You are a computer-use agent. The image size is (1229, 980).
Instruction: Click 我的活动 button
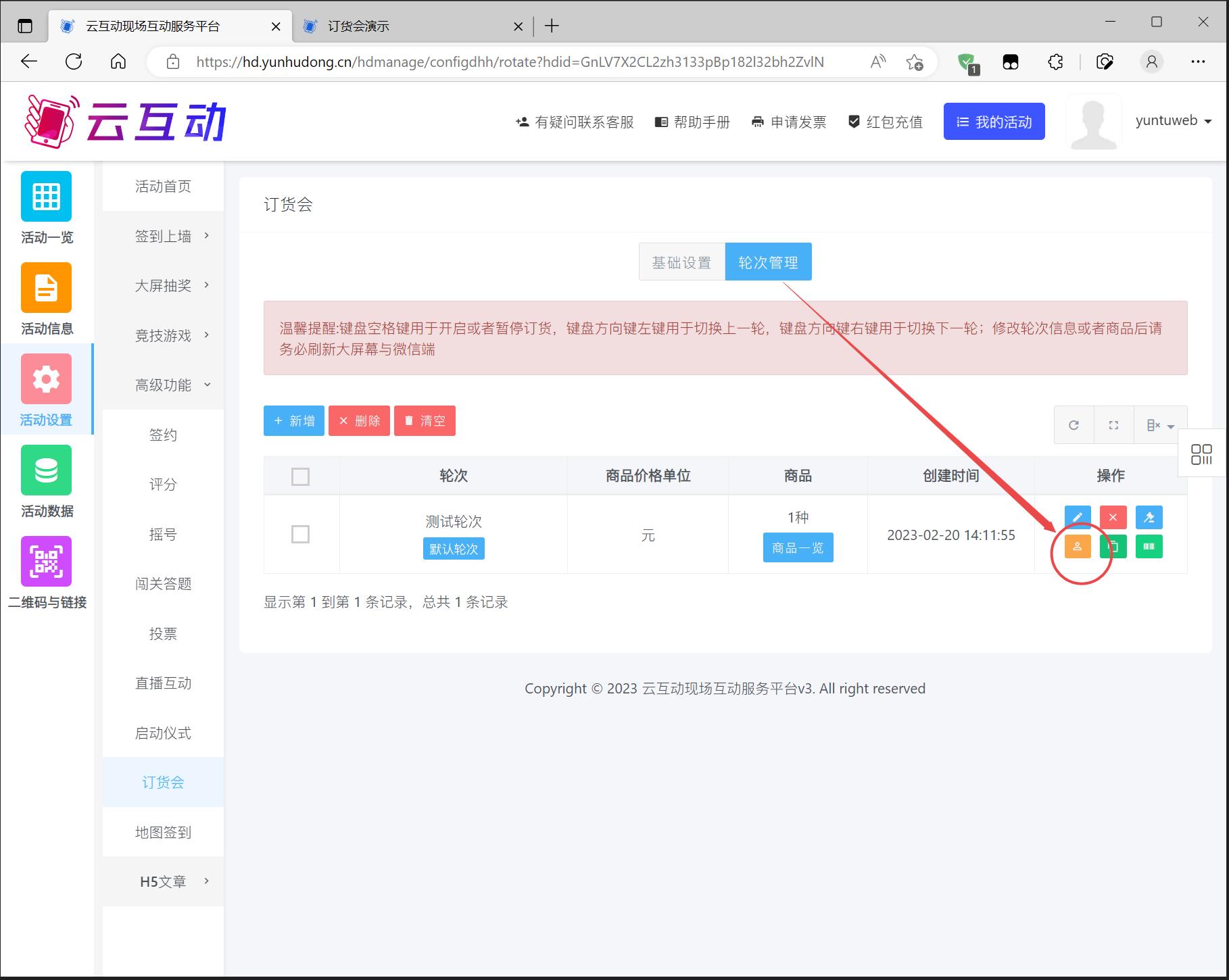(x=994, y=122)
